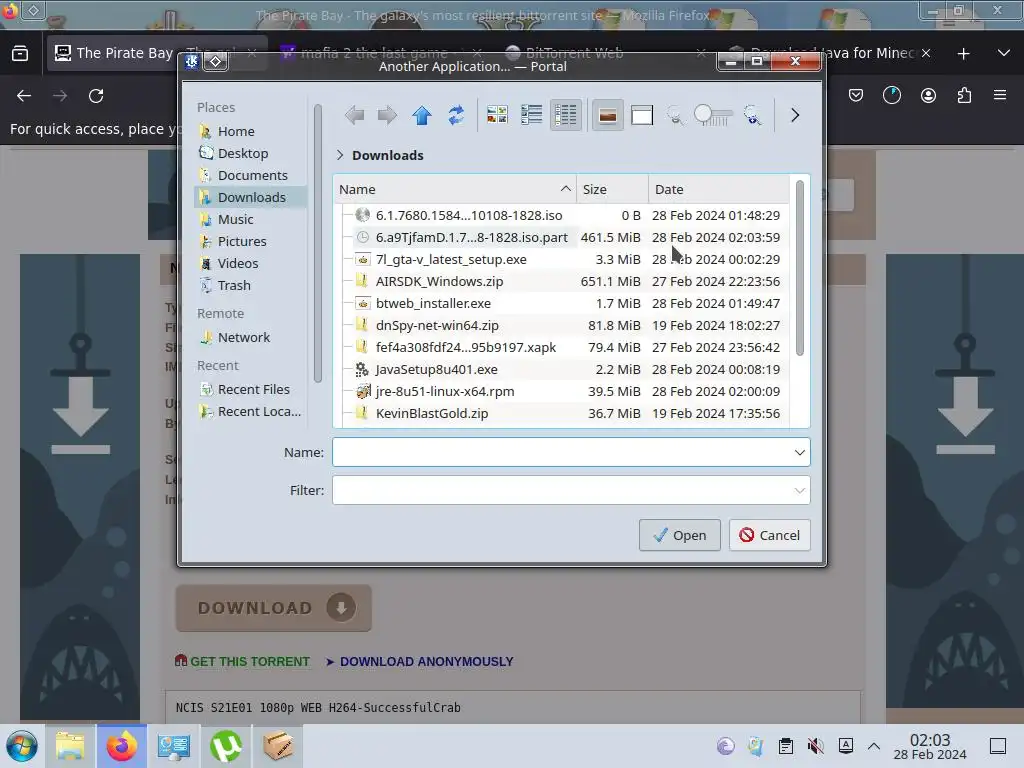1024x768 pixels.
Task: Adjust the icon size zoom slider
Action: click(x=713, y=116)
